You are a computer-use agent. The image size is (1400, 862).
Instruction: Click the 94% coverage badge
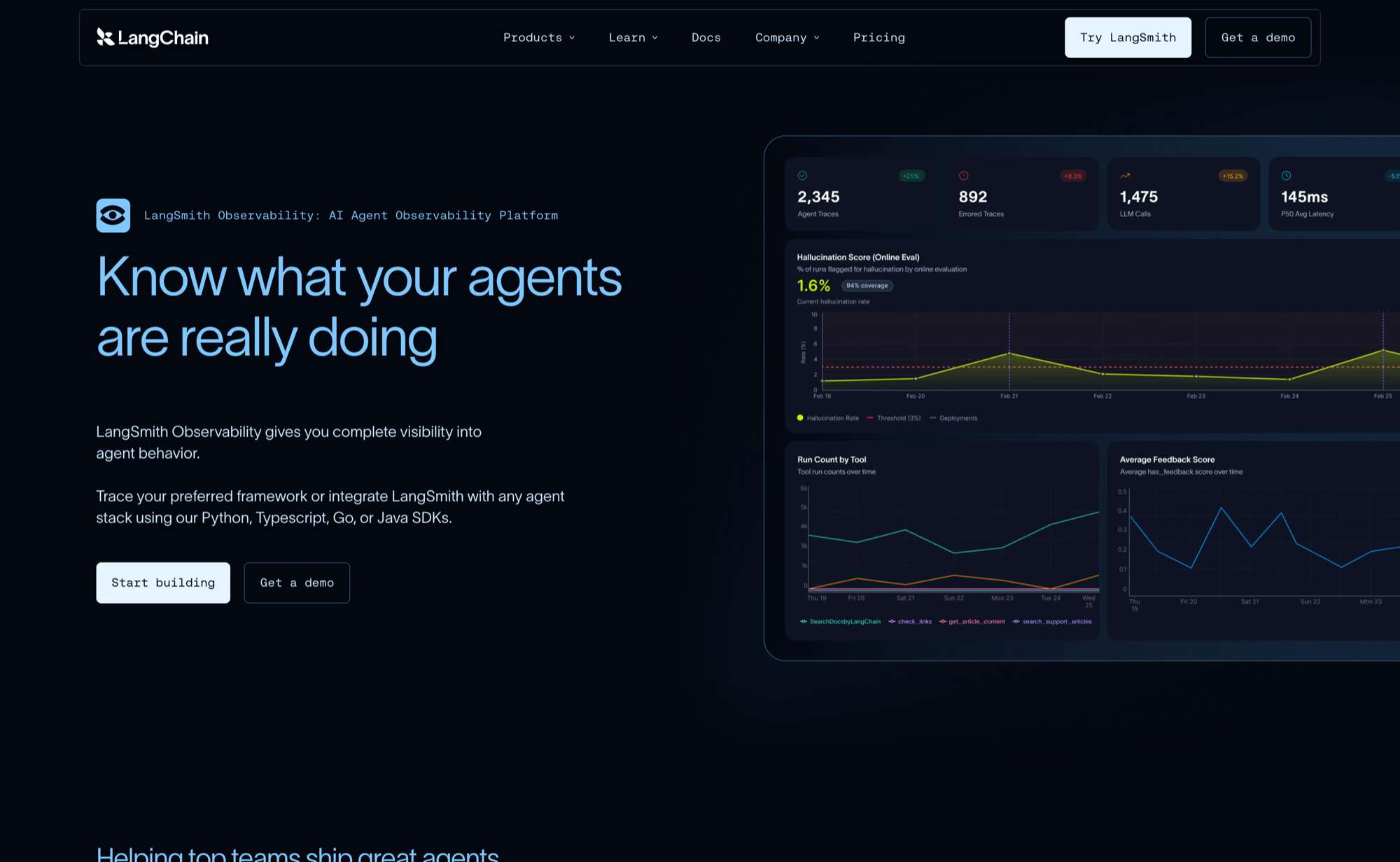(x=867, y=286)
